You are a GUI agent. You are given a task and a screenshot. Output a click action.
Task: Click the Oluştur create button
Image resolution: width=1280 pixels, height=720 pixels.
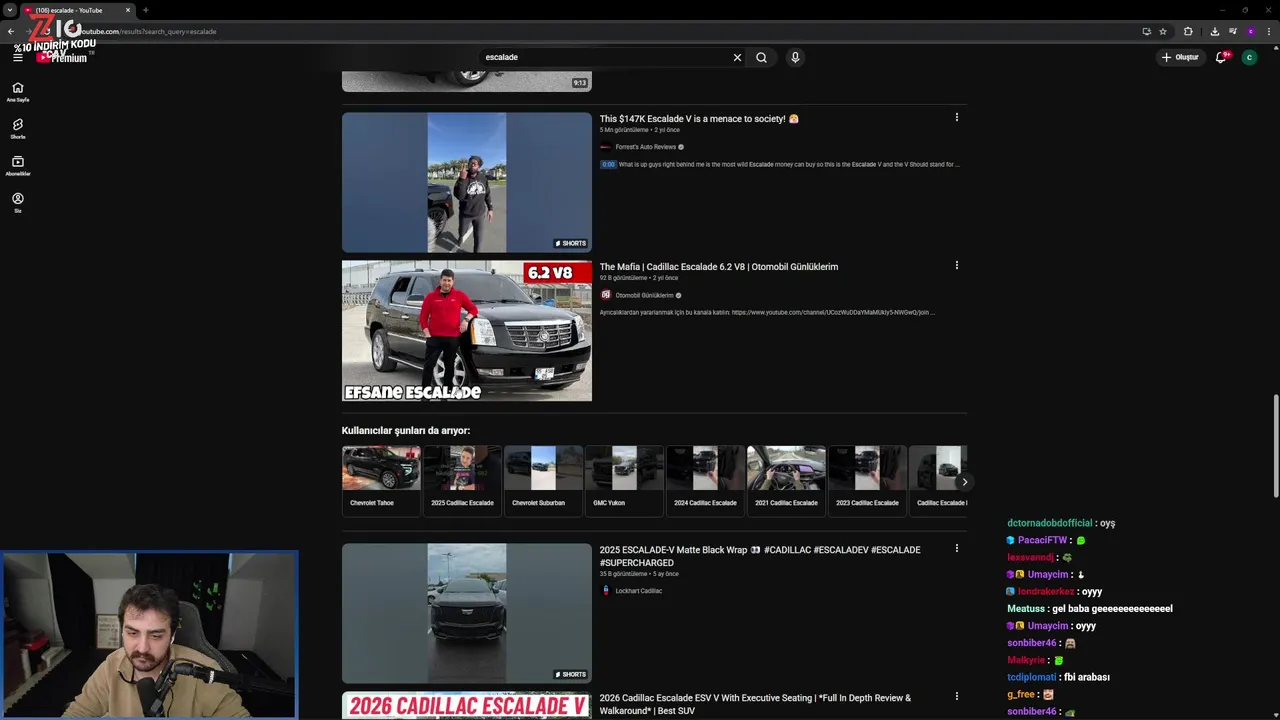coord(1180,57)
